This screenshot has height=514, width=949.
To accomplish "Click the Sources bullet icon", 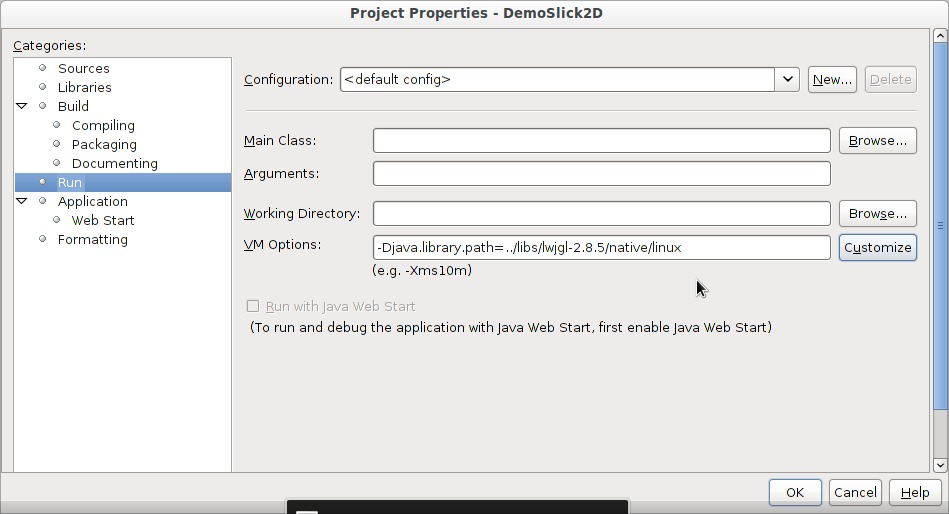I will click(42, 68).
